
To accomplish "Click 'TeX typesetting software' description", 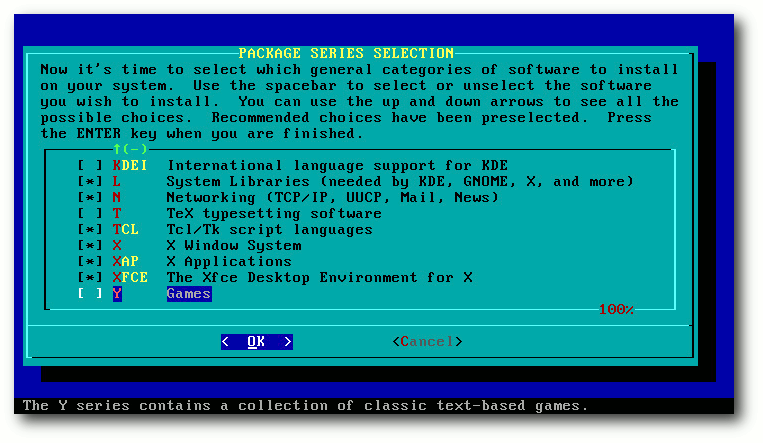I will pyautogui.click(x=274, y=214).
